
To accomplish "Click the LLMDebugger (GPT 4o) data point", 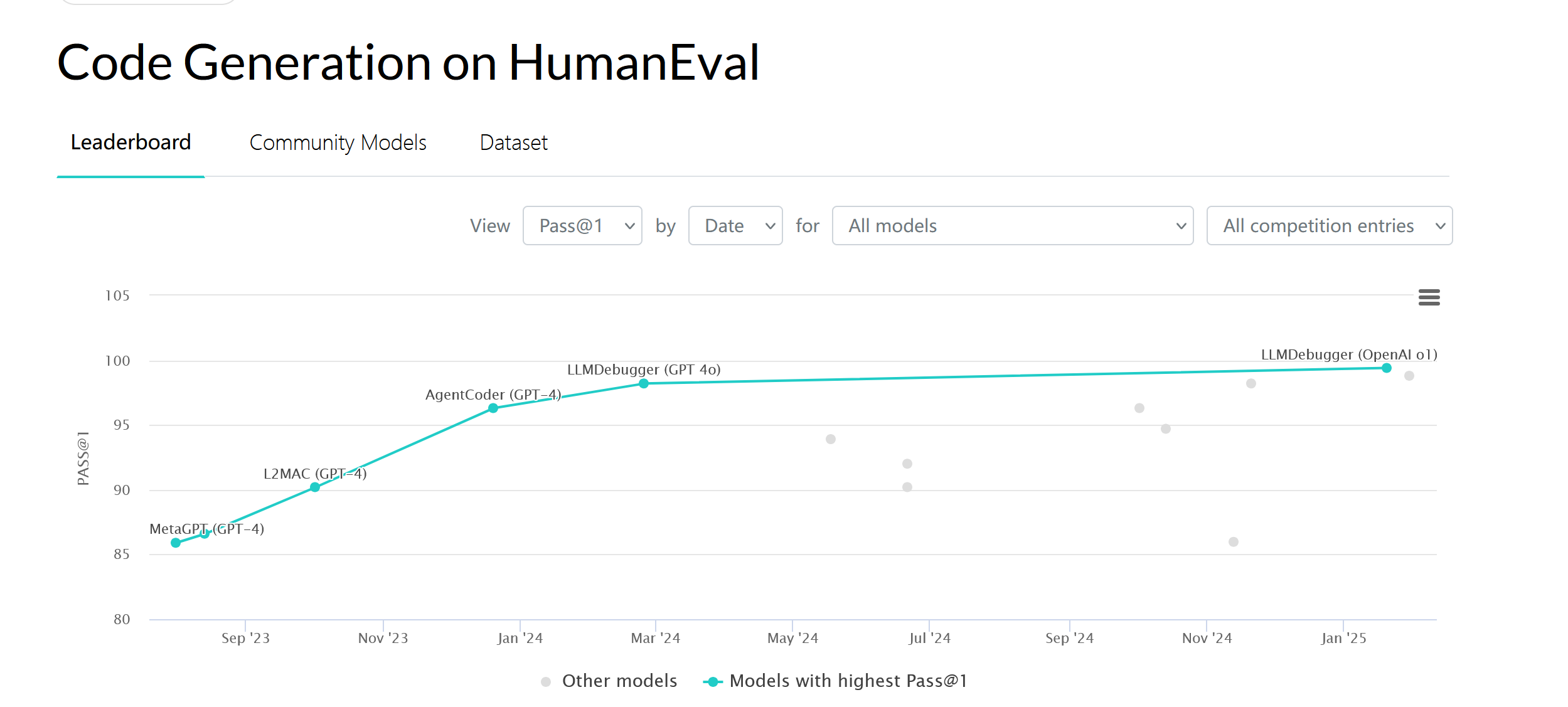I will point(643,383).
